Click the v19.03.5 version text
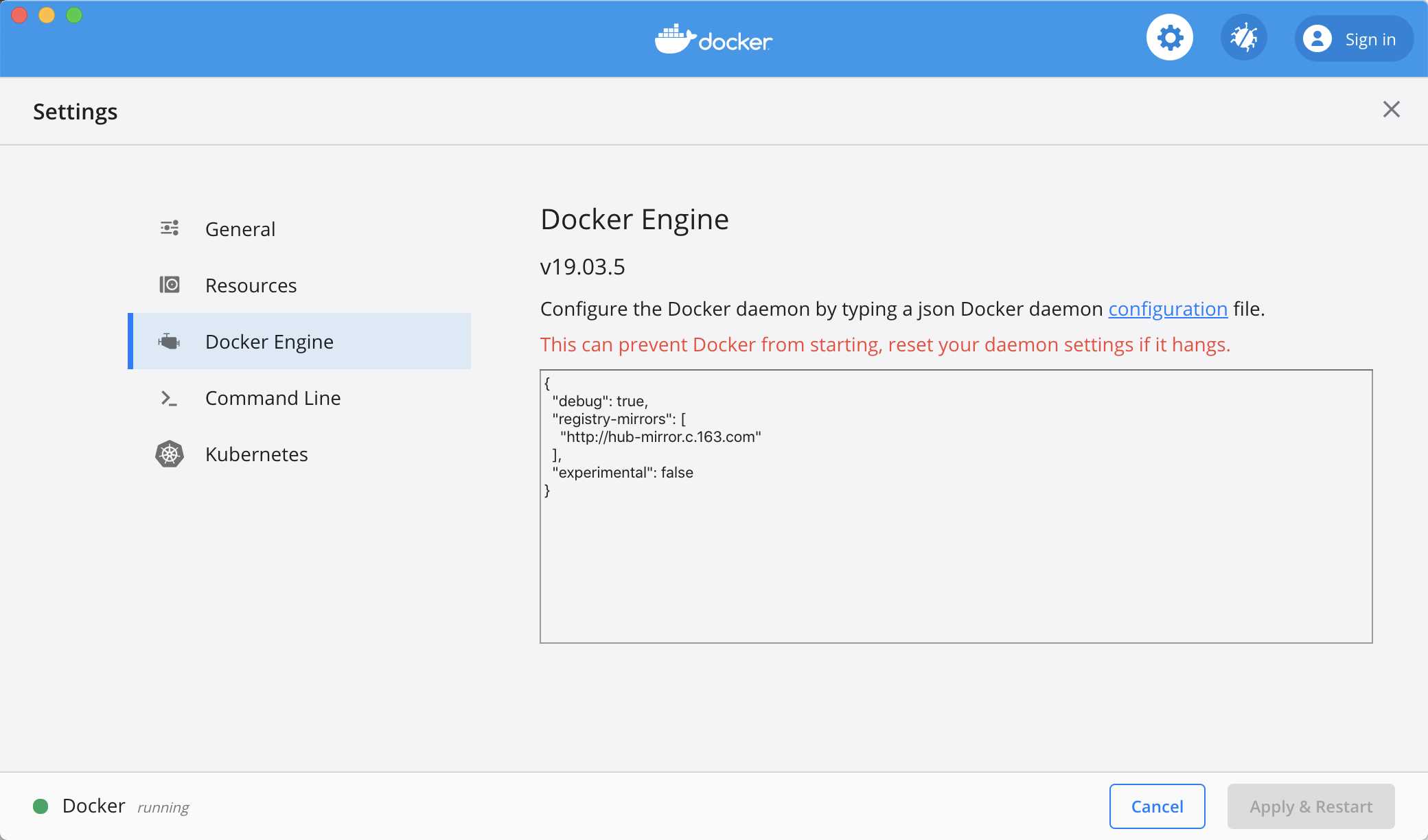This screenshot has height=840, width=1428. pyautogui.click(x=583, y=267)
